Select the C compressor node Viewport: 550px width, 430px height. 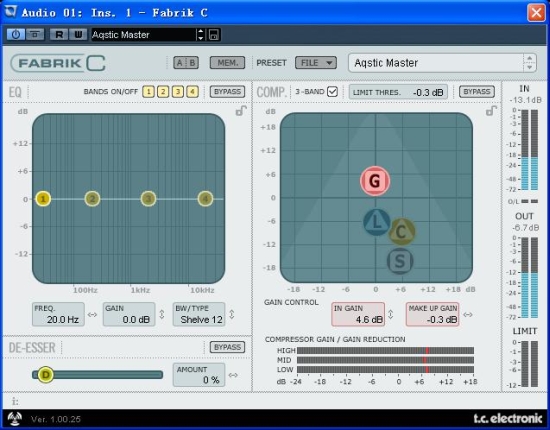pos(401,232)
